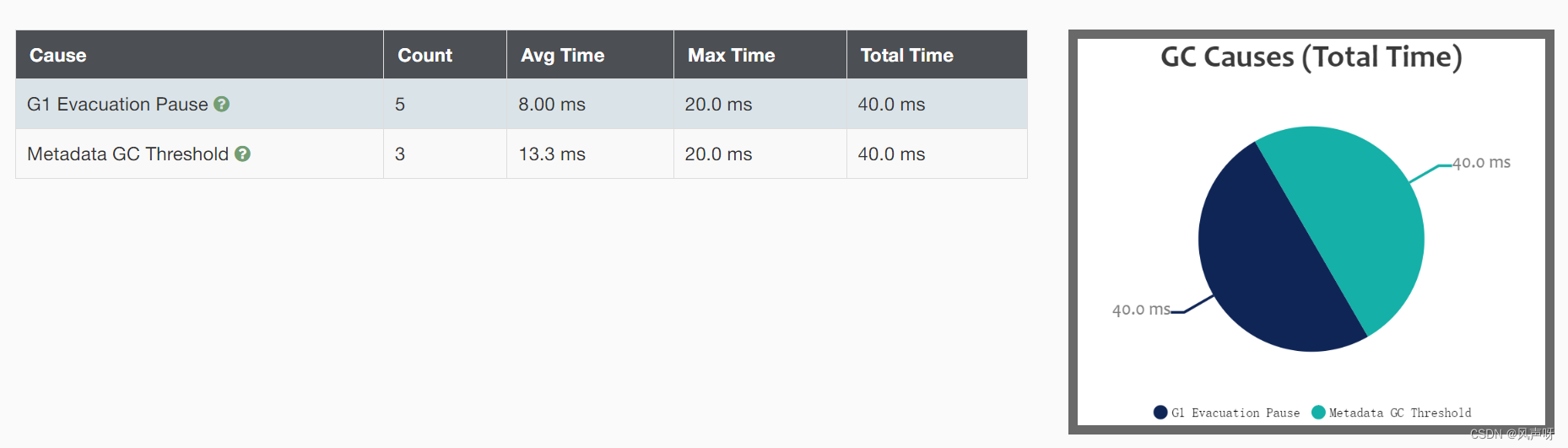The width and height of the screenshot is (1568, 448).
Task: Select the G1 Evacuation Pause row text
Action: pyautogui.click(x=117, y=104)
